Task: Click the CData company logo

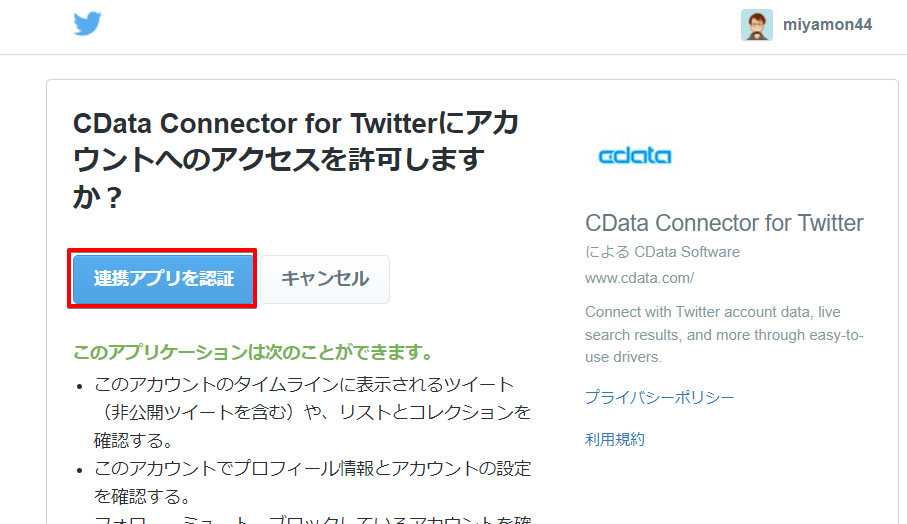Action: (x=634, y=156)
